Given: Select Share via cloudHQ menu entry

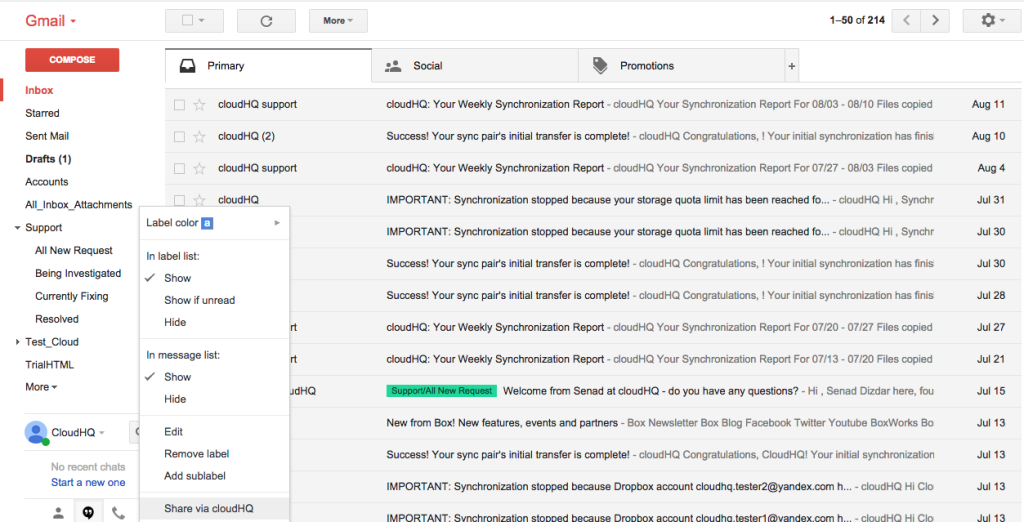Looking at the screenshot, I should (214, 509).
